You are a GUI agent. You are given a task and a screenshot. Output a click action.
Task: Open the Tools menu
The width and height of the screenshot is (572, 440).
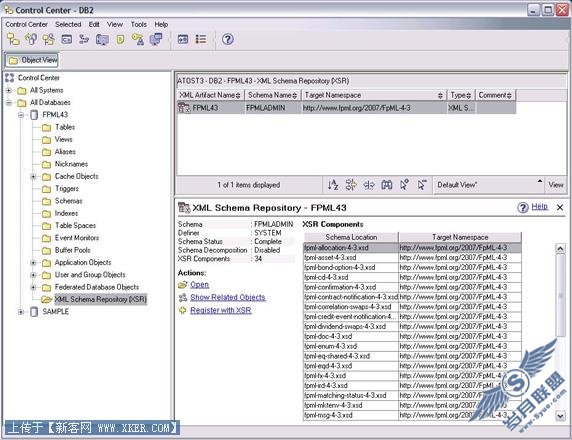(139, 24)
